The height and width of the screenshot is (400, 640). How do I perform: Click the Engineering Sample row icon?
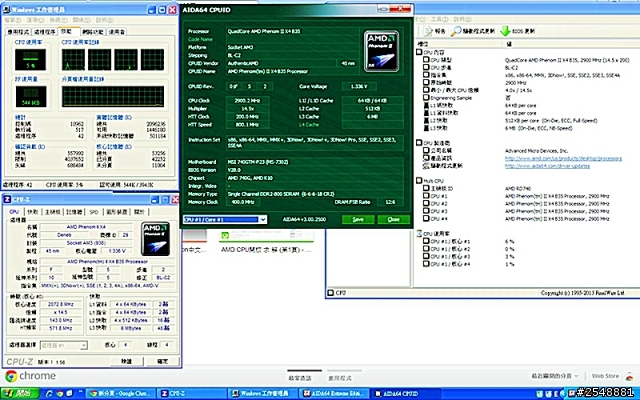[427, 98]
